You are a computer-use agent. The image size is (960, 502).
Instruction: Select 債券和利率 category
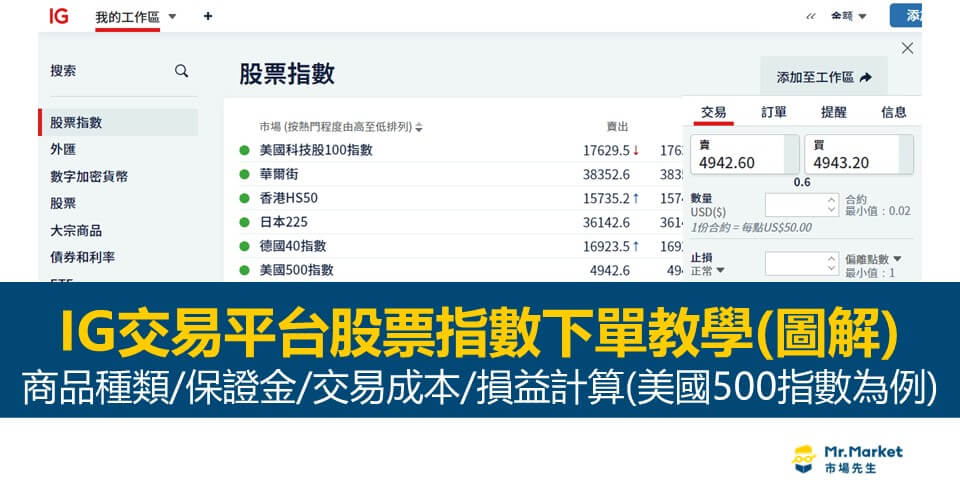click(x=83, y=257)
